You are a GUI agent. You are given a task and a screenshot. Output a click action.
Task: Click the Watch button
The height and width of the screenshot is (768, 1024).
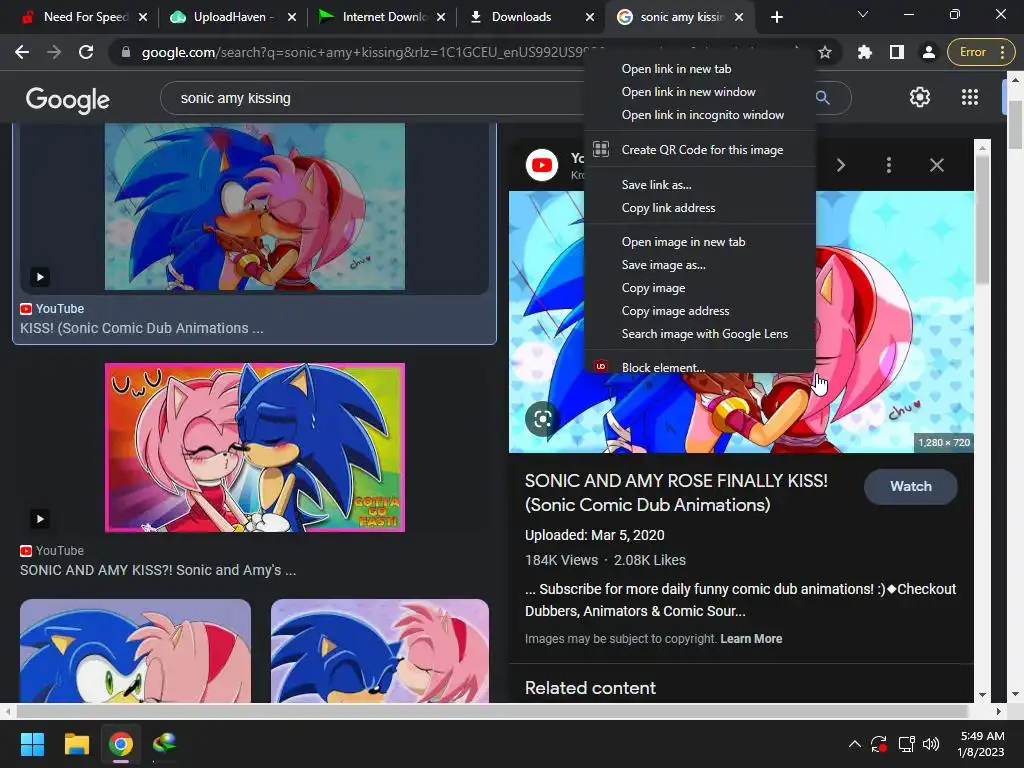(x=910, y=487)
